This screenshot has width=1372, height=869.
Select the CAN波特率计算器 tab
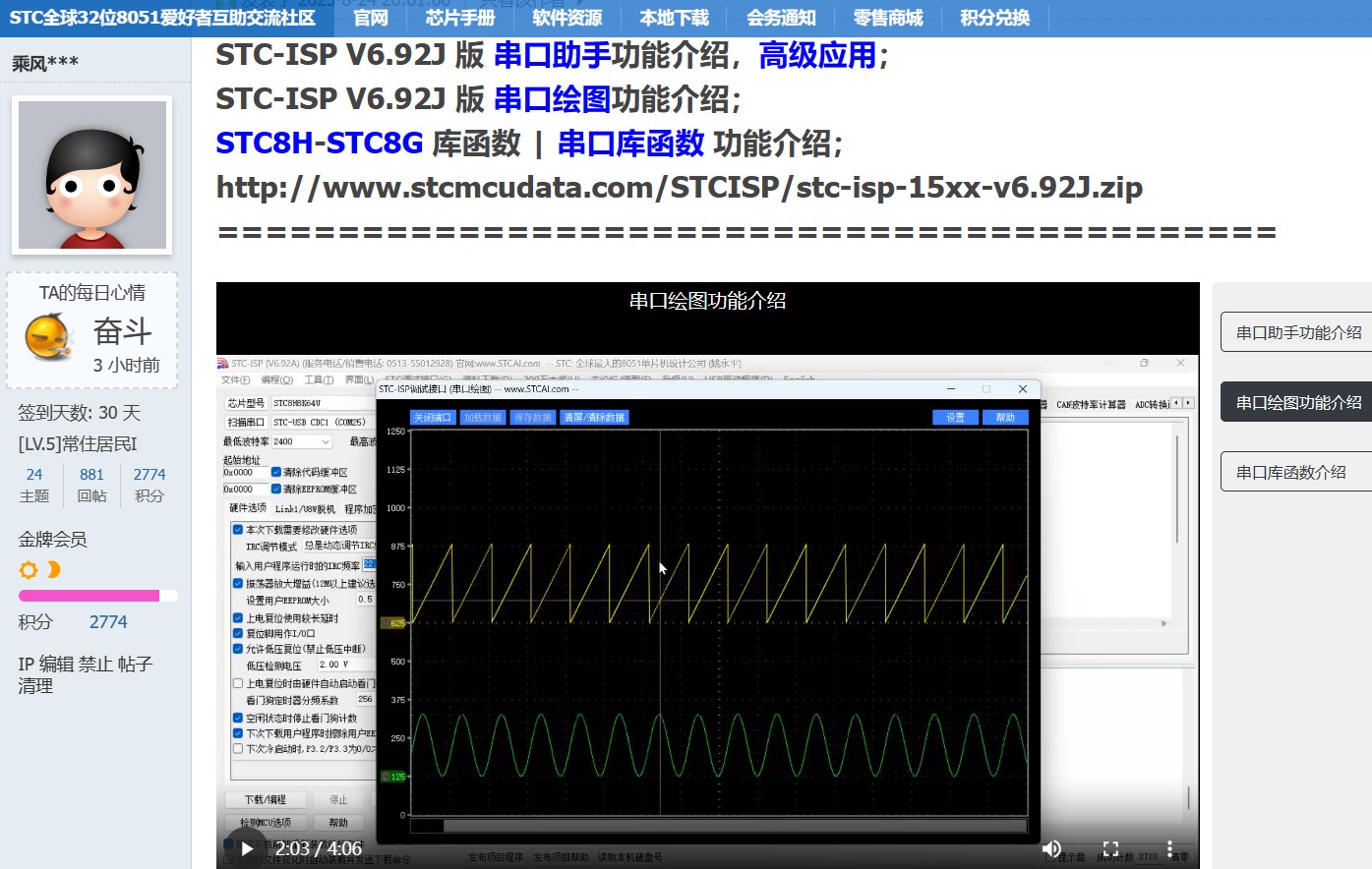1091,404
